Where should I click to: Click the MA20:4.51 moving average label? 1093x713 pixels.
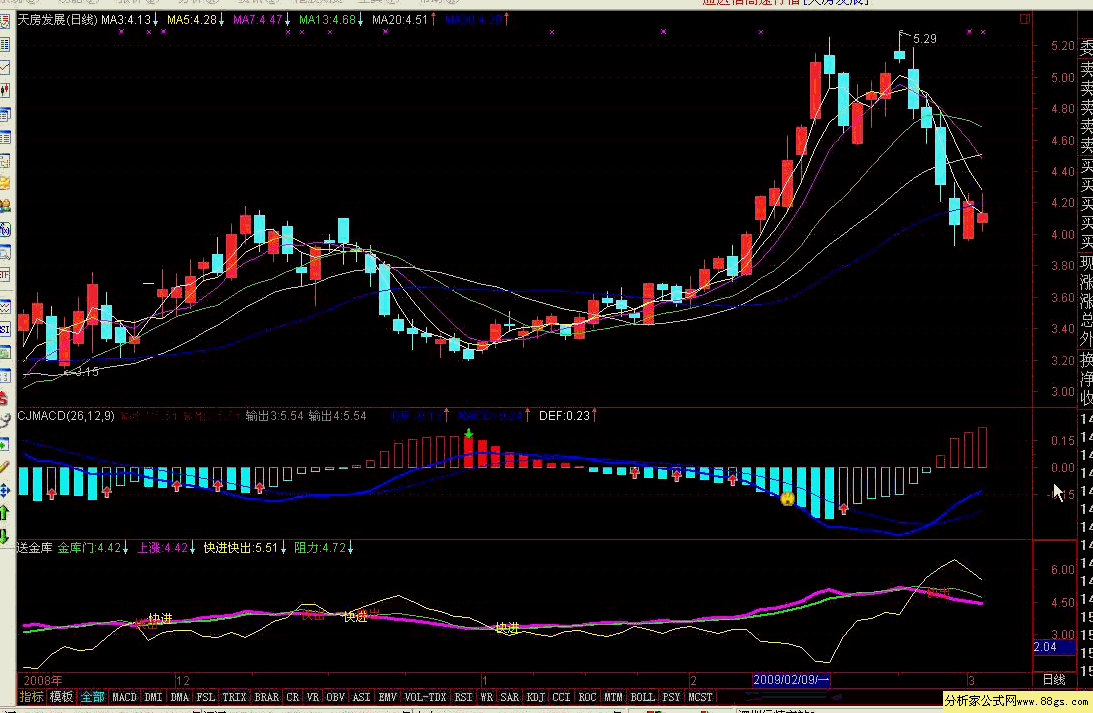click(x=400, y=20)
